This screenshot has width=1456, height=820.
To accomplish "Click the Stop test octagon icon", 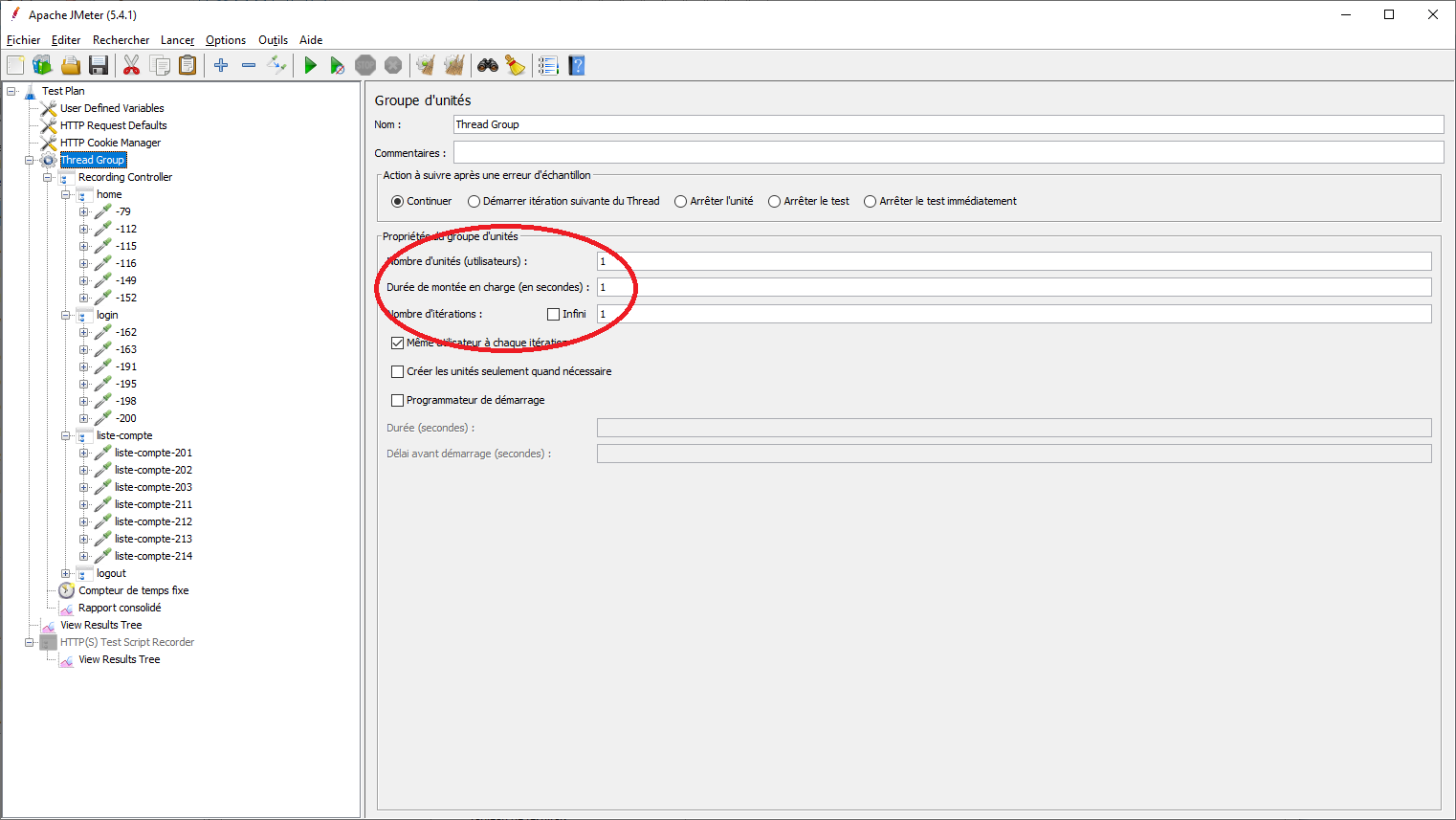I will pos(365,65).
